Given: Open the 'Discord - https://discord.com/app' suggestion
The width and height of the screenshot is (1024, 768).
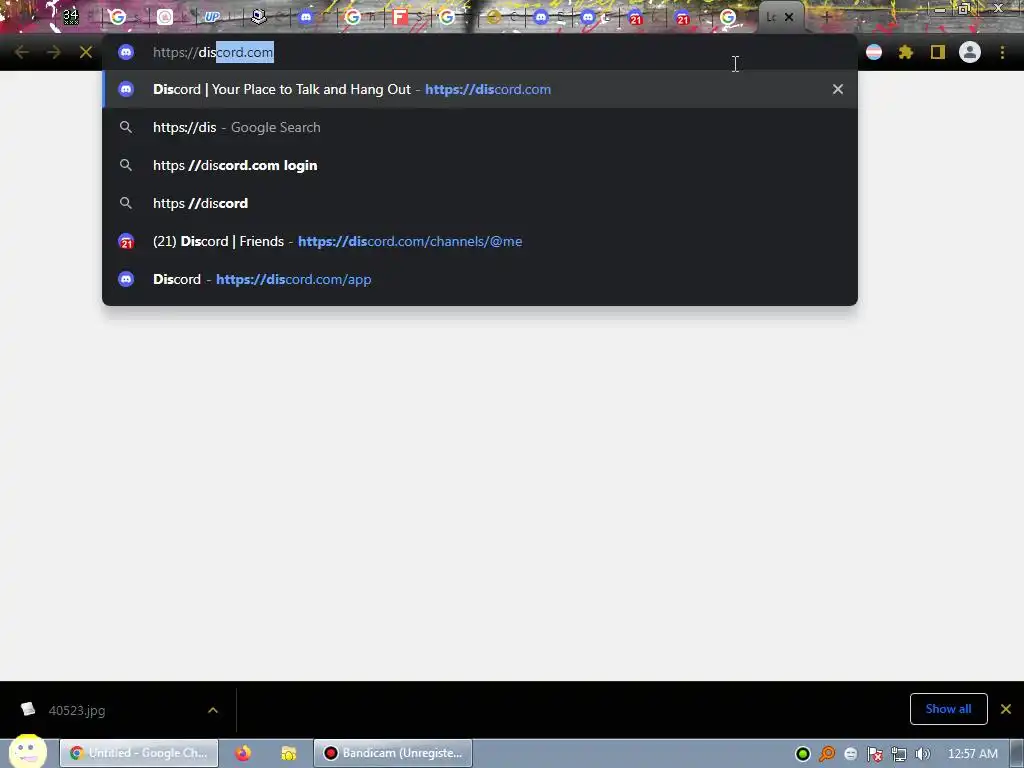Looking at the screenshot, I should point(480,279).
